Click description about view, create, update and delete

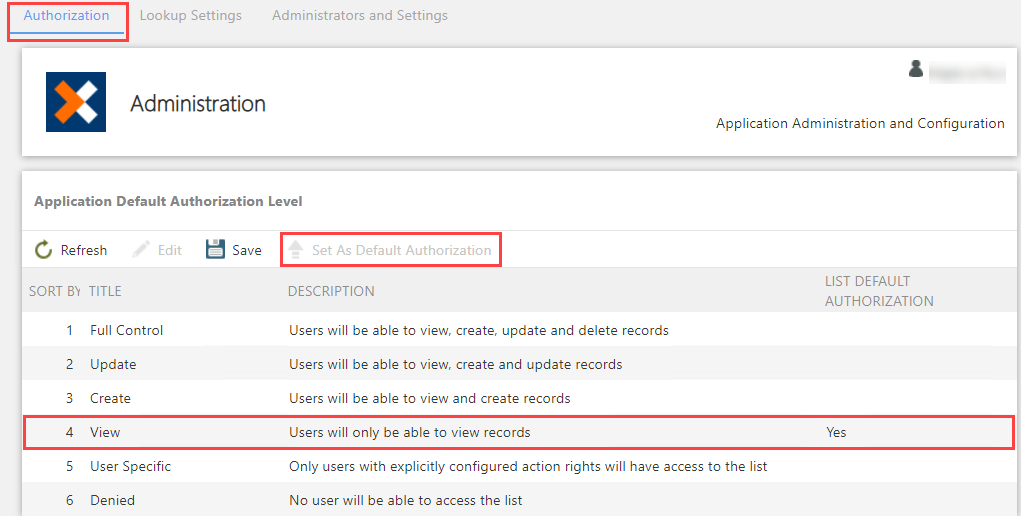click(479, 330)
